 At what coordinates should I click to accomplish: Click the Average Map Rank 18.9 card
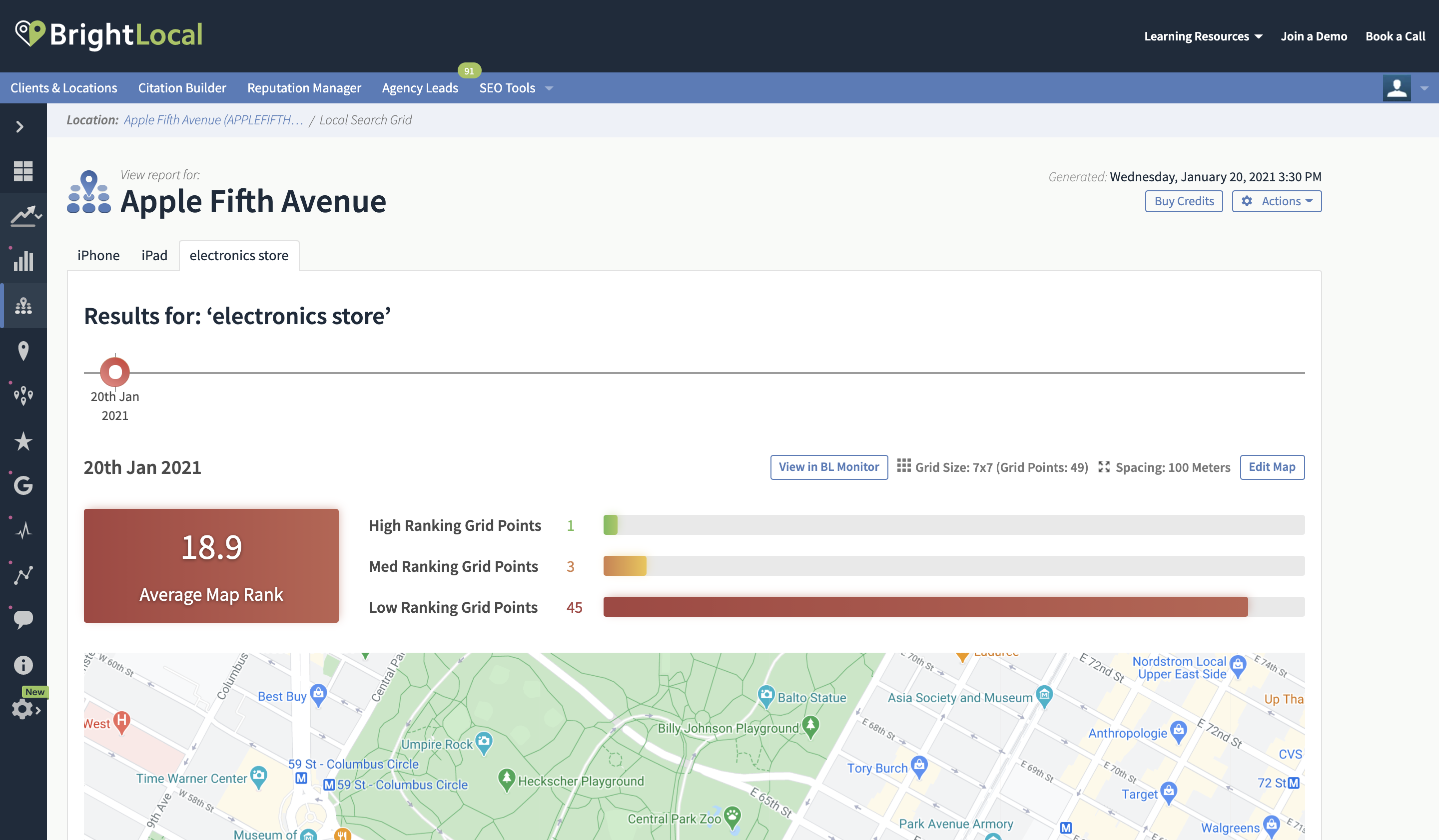[211, 565]
